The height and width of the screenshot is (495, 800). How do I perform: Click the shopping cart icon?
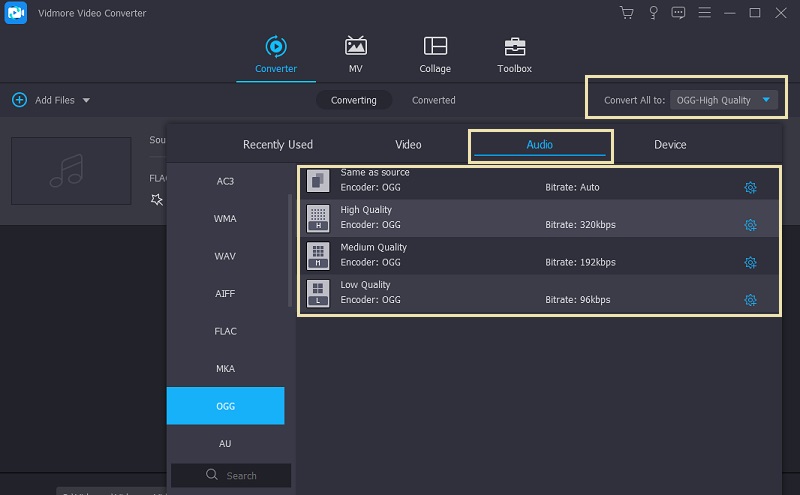[x=627, y=13]
